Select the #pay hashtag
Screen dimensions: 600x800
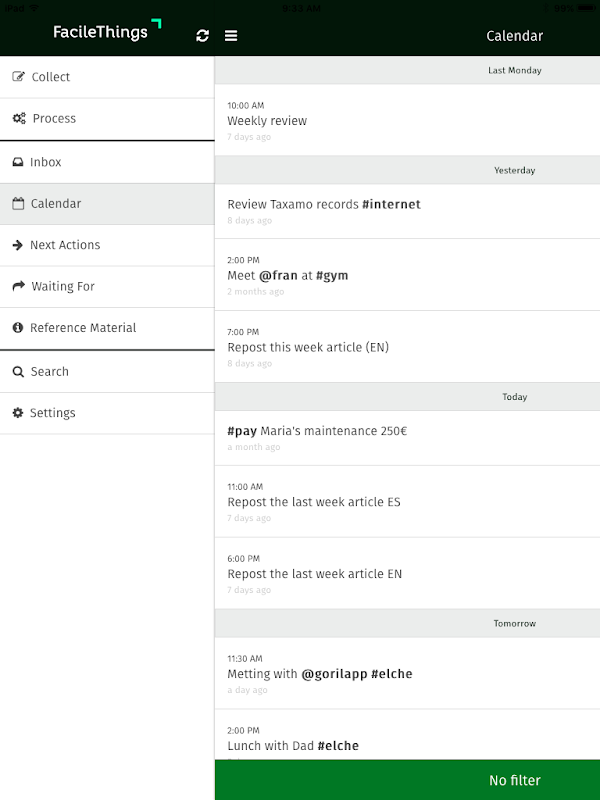click(x=242, y=432)
